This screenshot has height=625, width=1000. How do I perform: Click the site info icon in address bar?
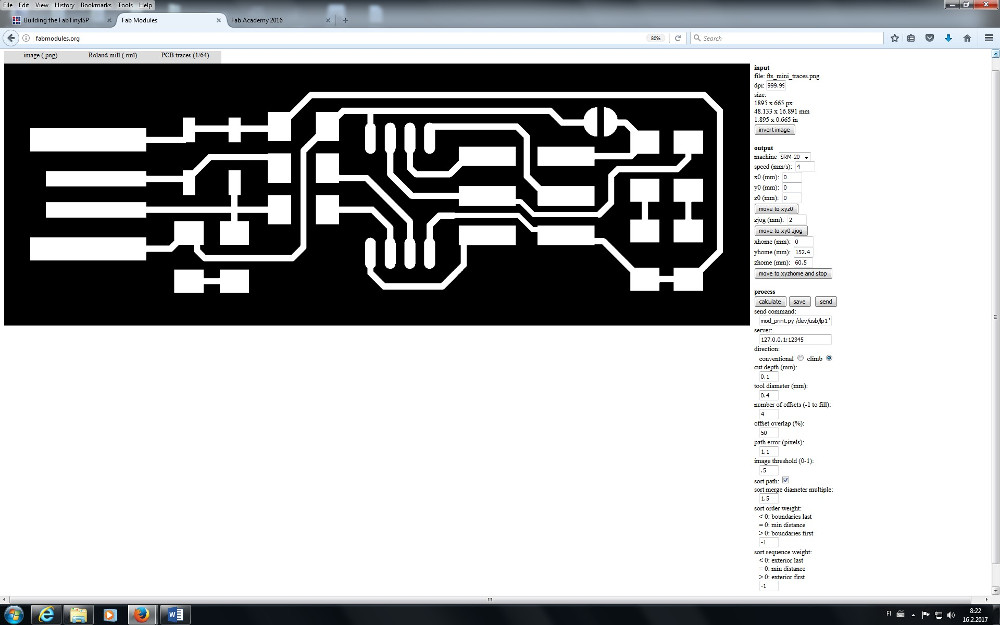coord(26,38)
